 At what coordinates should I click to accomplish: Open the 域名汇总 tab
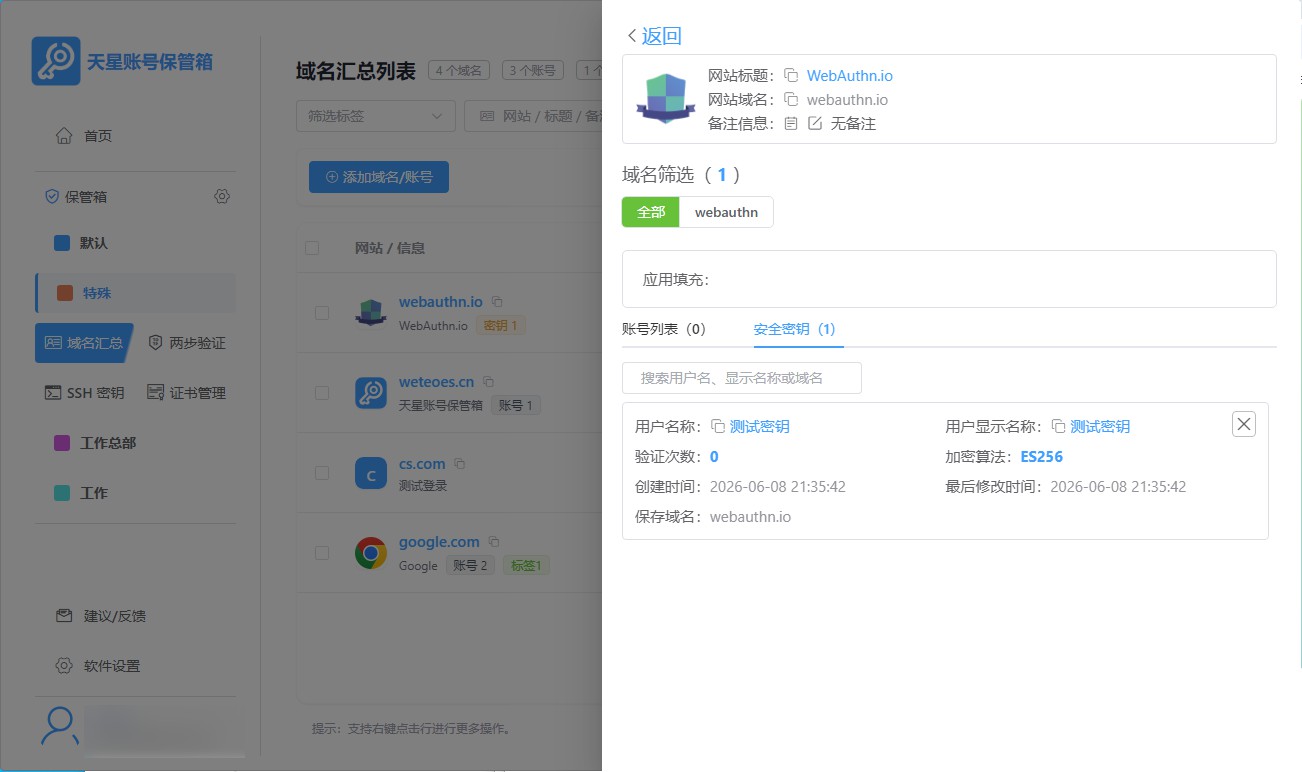pyautogui.click(x=84, y=343)
